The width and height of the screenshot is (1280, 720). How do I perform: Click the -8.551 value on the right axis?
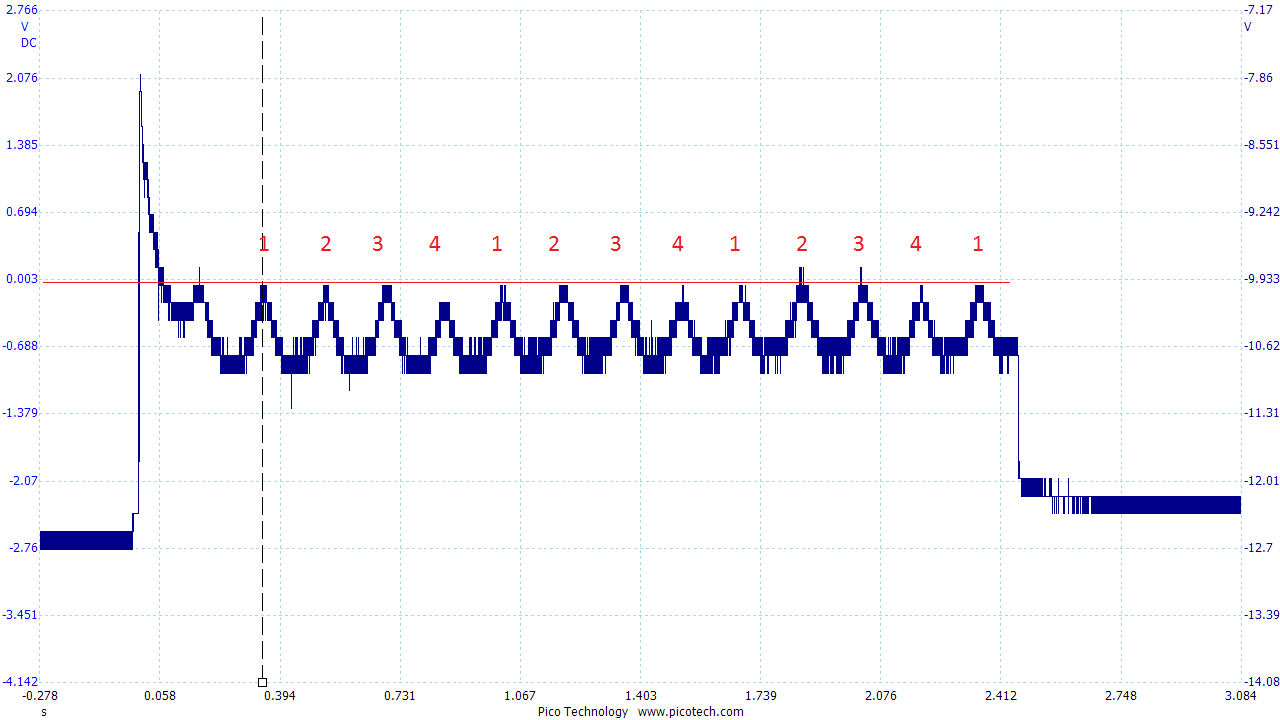tap(1261, 145)
